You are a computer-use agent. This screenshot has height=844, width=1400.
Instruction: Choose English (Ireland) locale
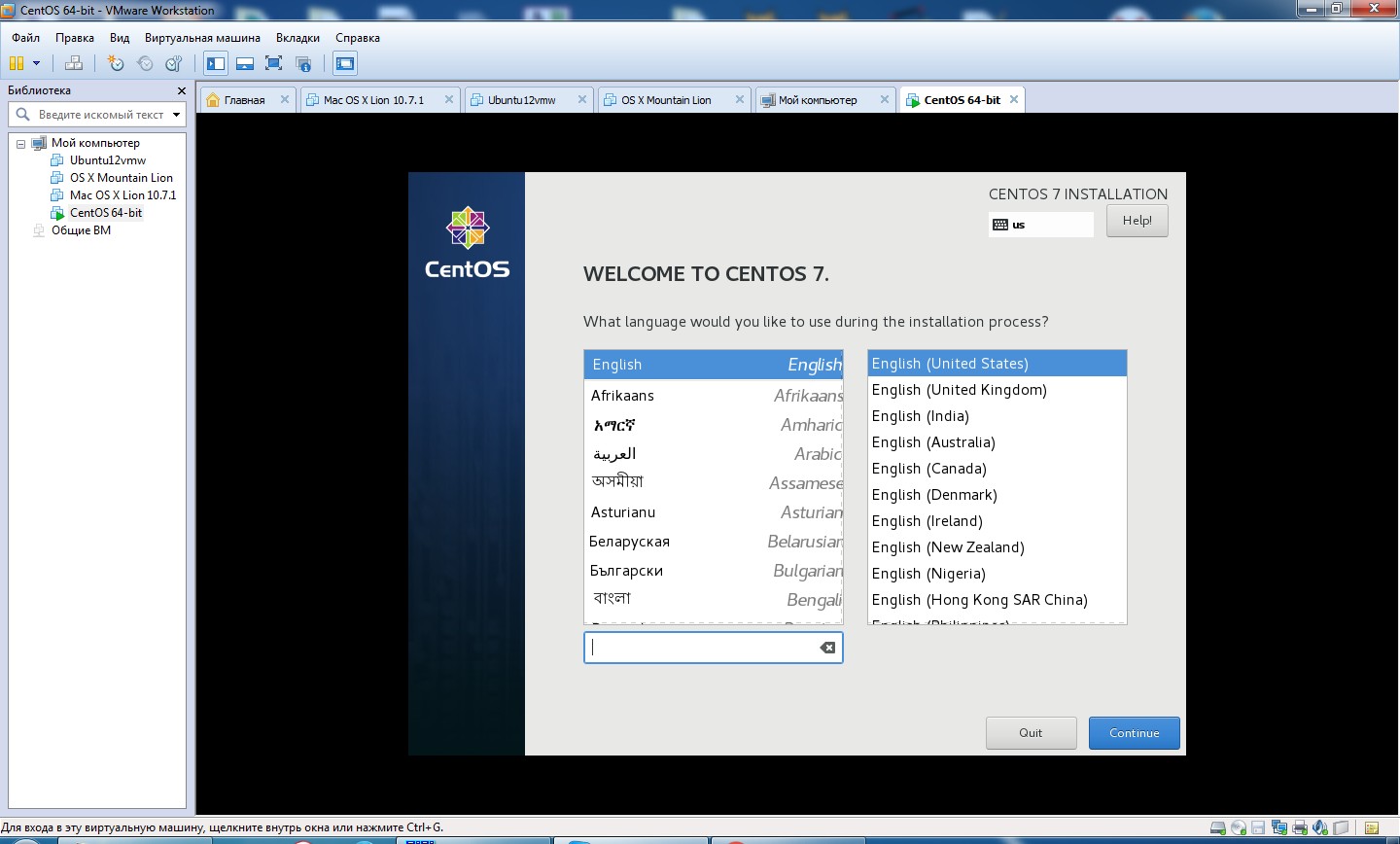[x=997, y=521]
